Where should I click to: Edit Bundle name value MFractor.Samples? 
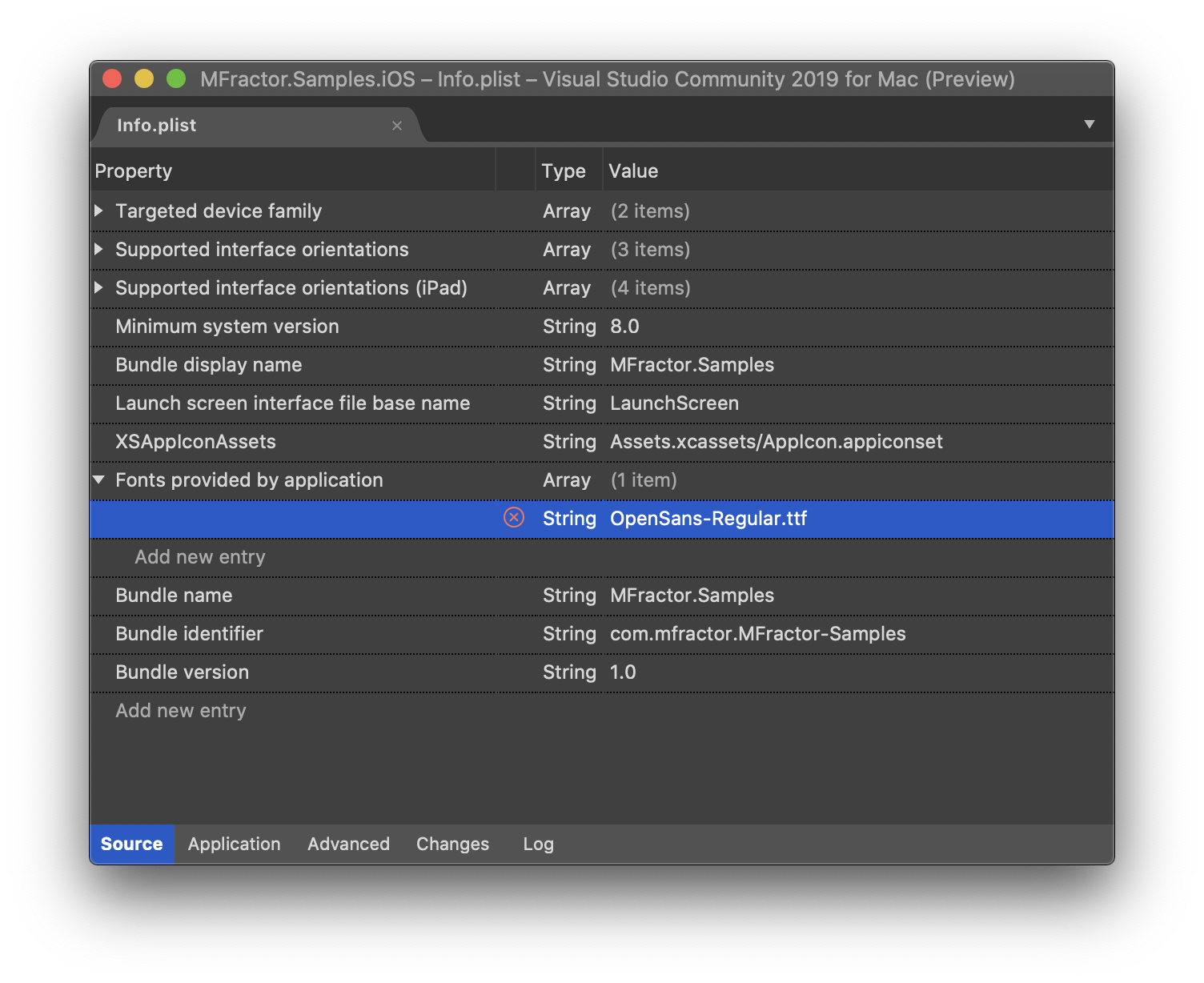point(692,595)
